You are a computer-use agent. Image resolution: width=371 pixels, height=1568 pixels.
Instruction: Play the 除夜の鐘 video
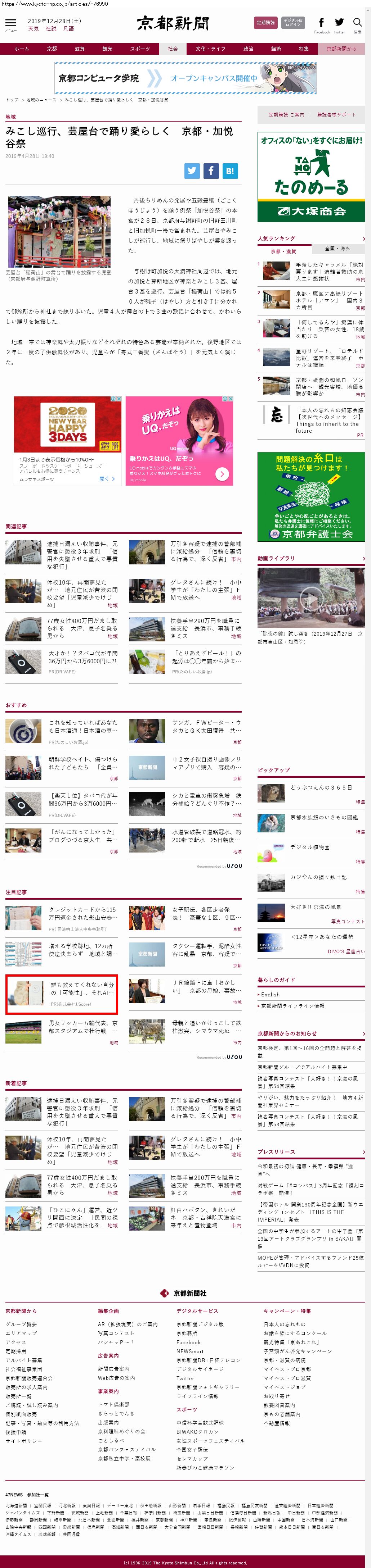pos(311,599)
